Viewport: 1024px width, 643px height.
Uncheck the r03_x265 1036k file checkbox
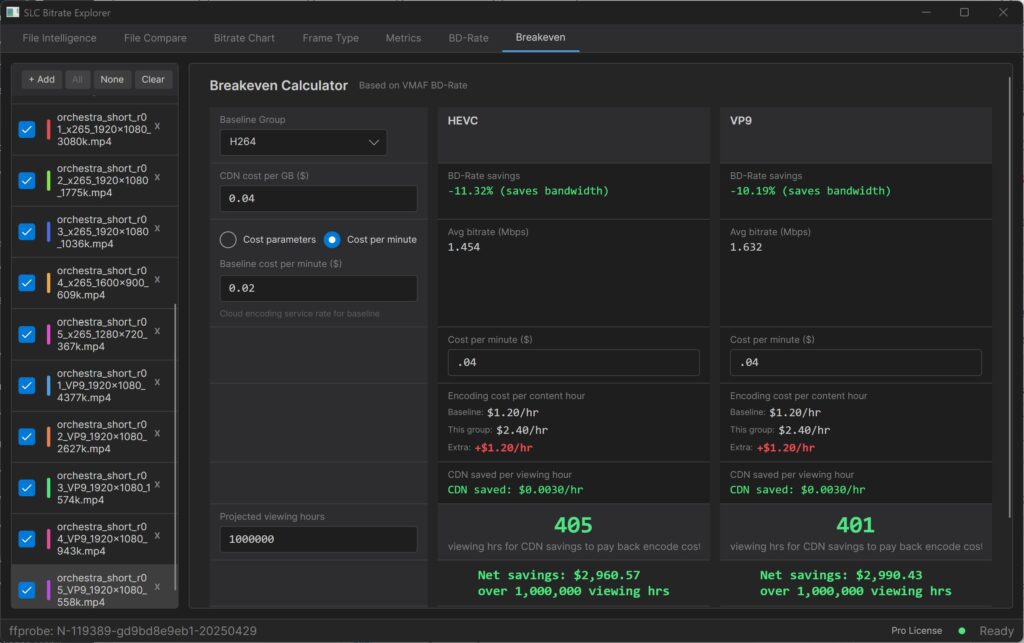(x=27, y=232)
